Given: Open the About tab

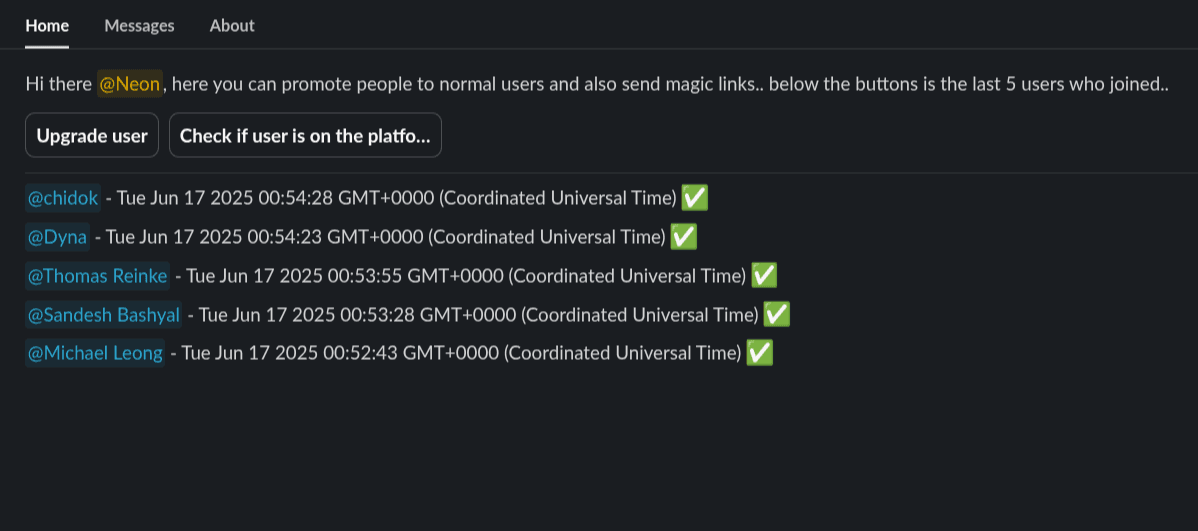Looking at the screenshot, I should (232, 26).
